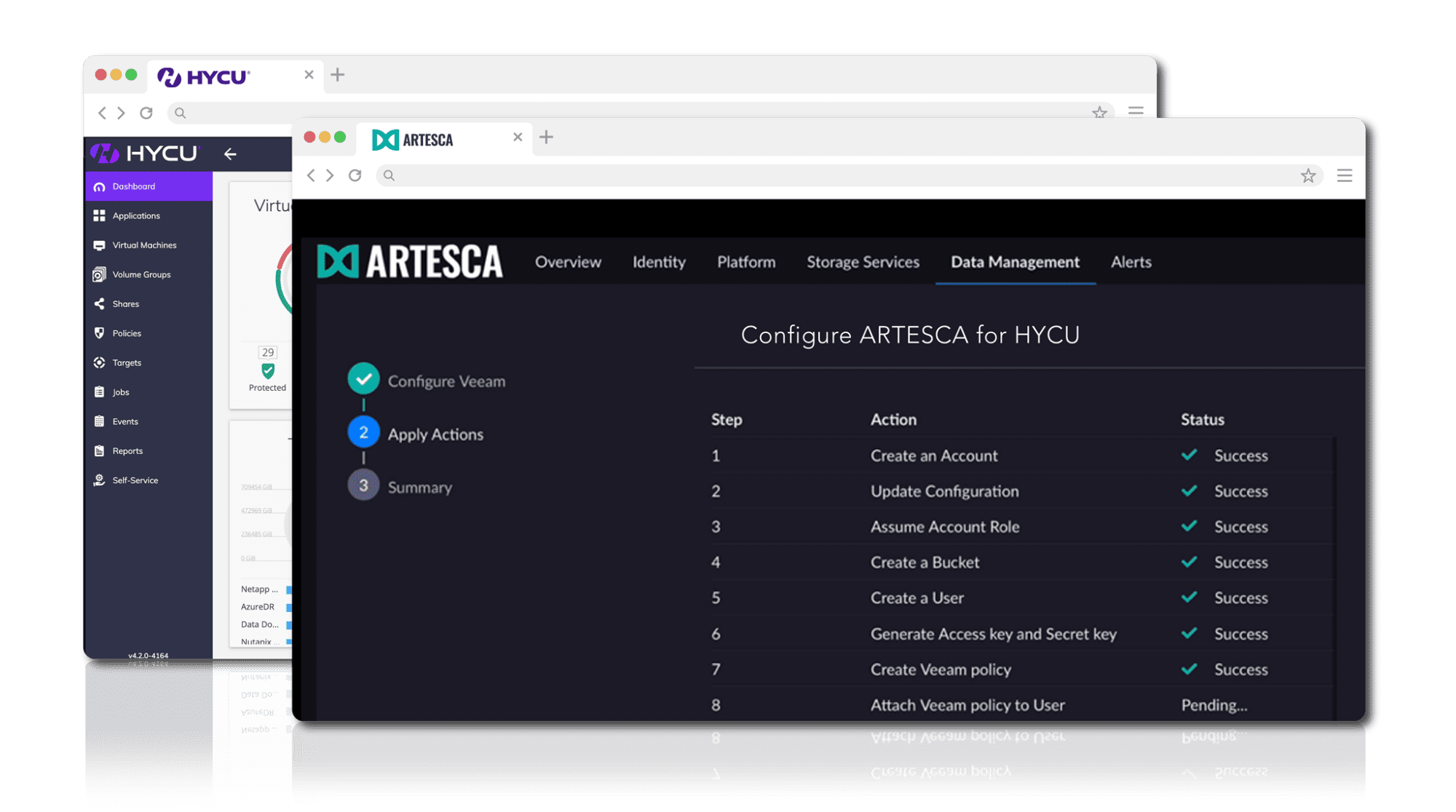
Task: Open Virtual Machines in HYCU sidebar
Action: (149, 245)
